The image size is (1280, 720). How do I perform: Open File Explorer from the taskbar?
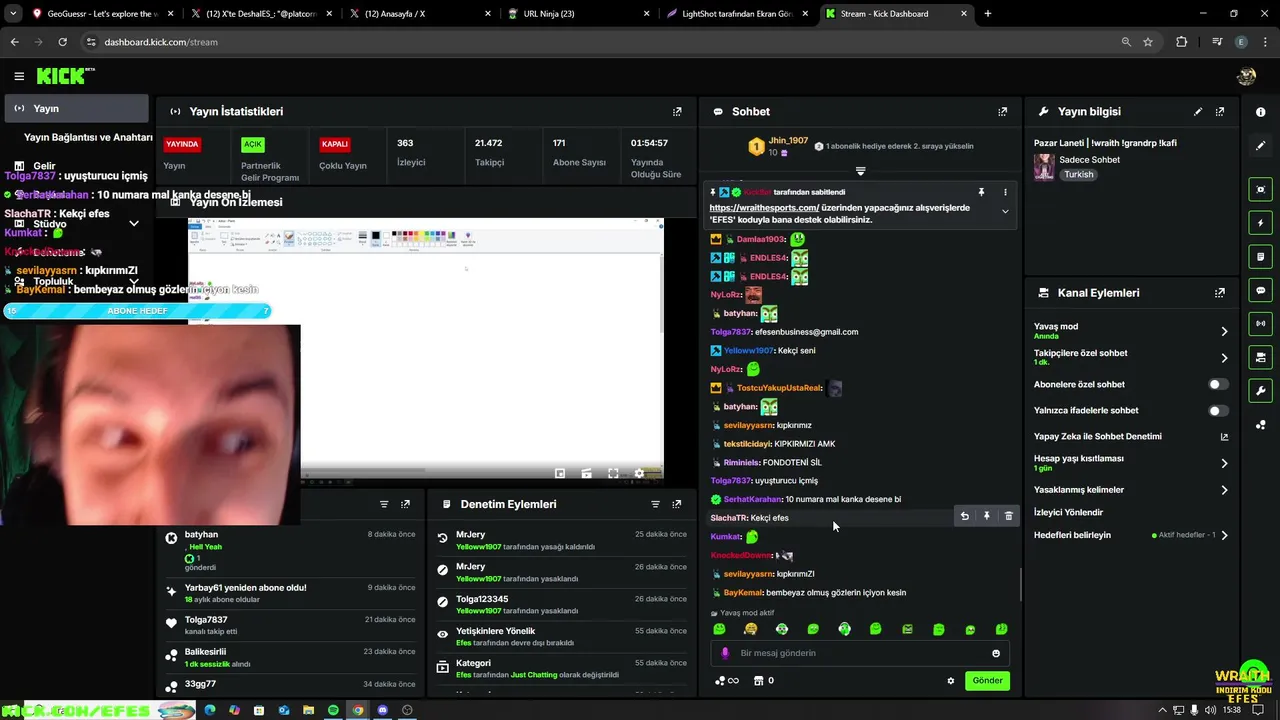(x=308, y=710)
